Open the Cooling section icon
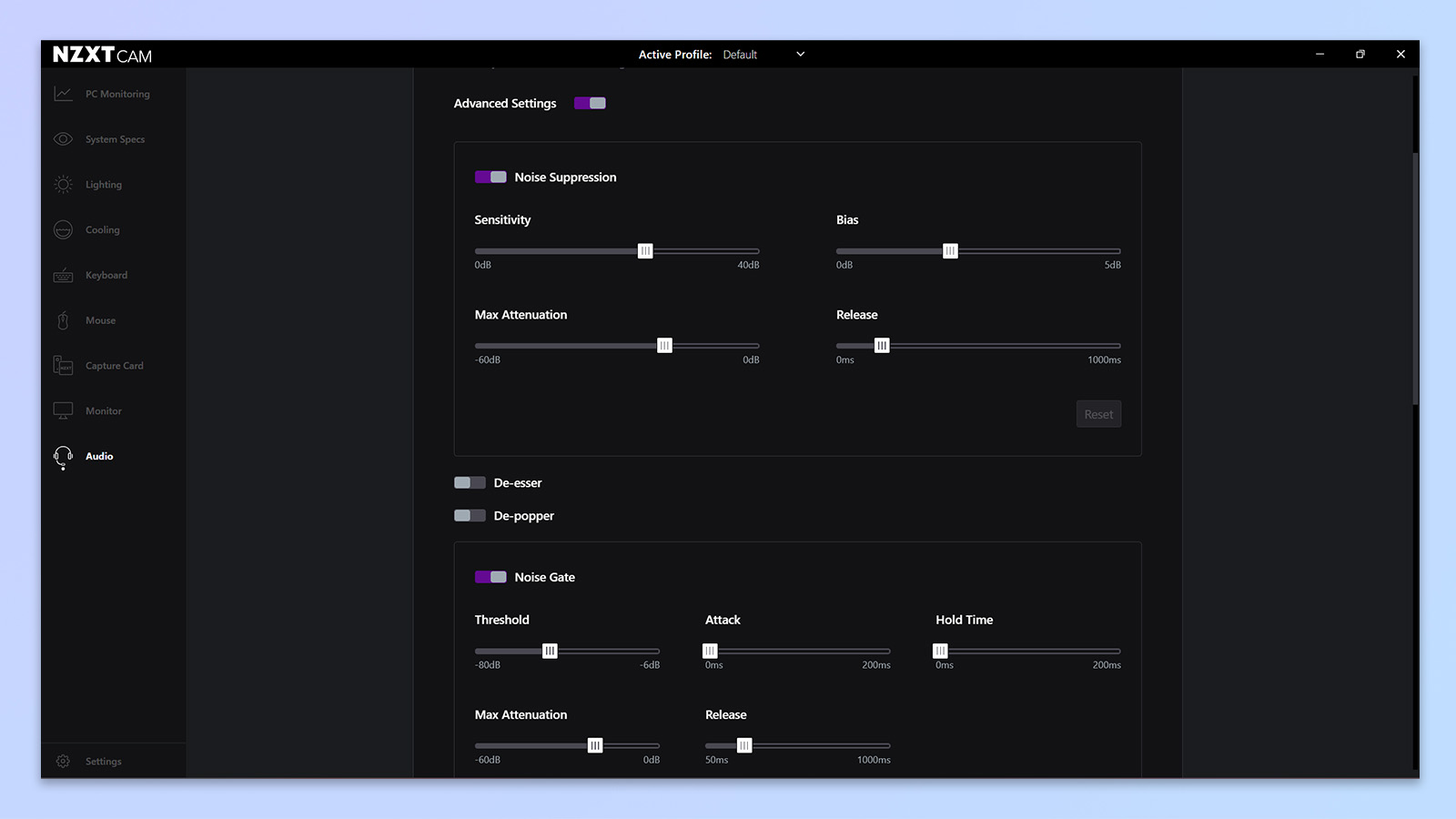This screenshot has width=1456, height=819. click(63, 230)
